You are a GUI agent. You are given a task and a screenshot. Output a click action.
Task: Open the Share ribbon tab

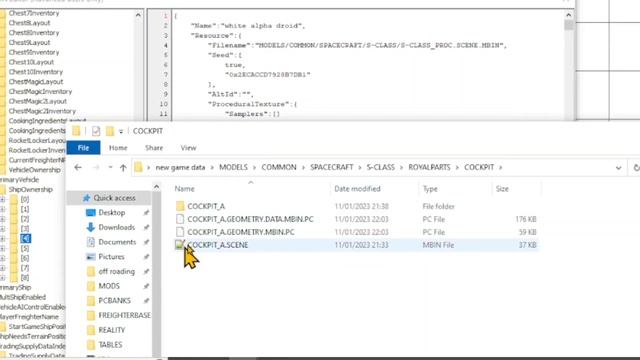(154, 148)
